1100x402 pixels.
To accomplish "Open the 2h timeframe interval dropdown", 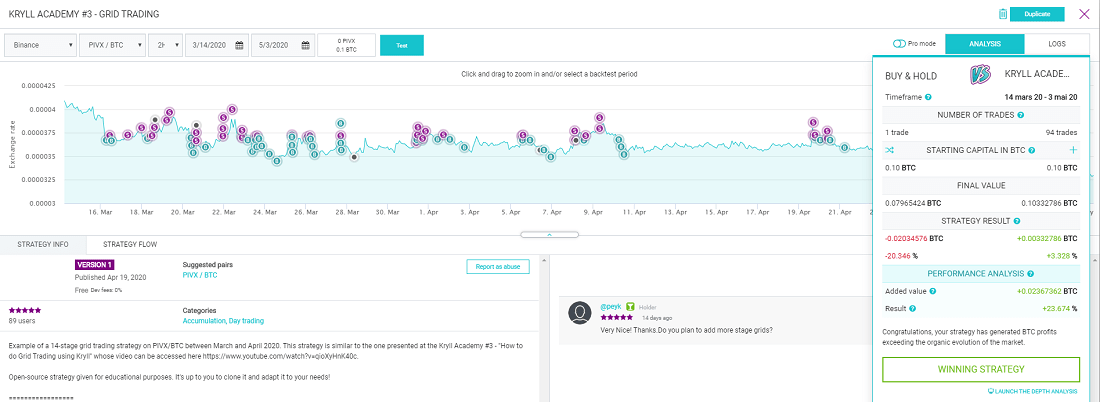I will click(166, 45).
